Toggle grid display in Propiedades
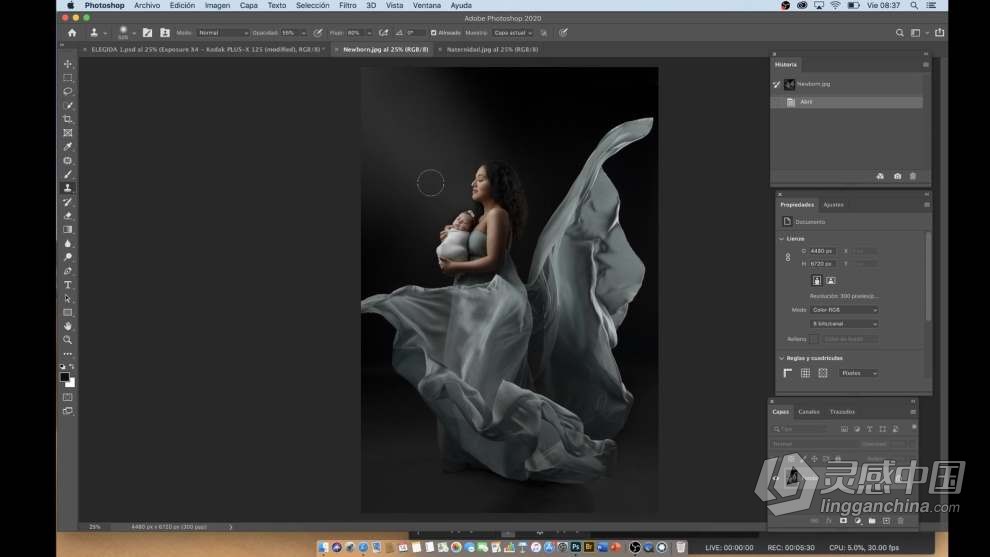990x557 pixels. pyautogui.click(x=806, y=373)
